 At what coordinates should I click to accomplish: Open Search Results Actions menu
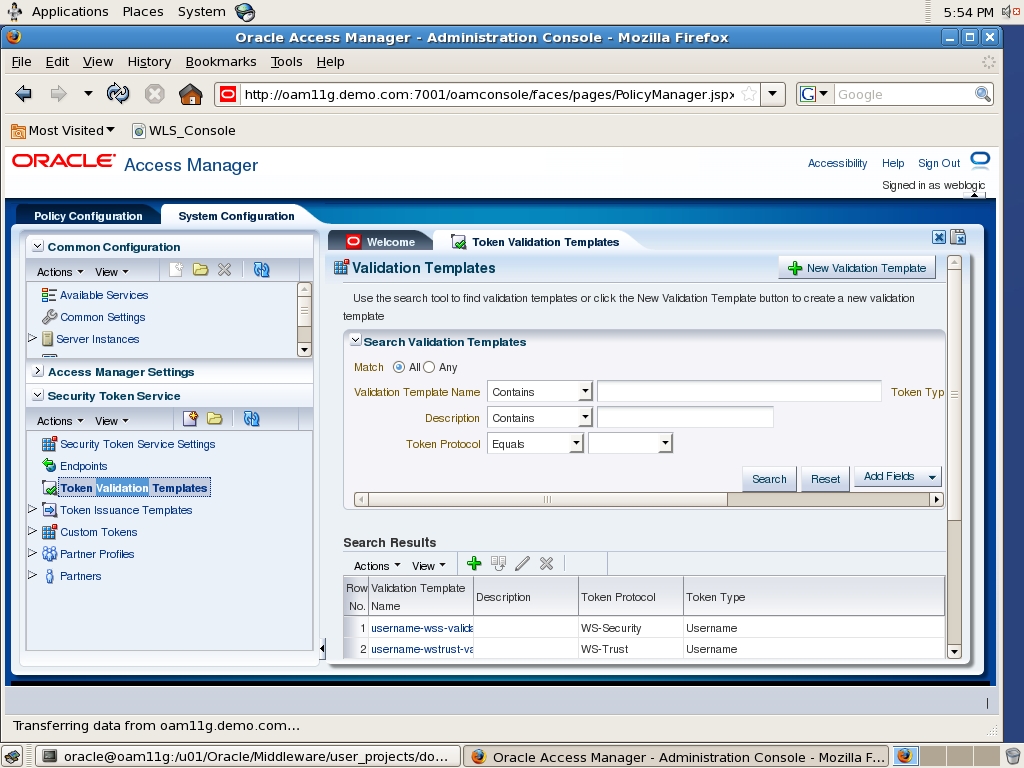[x=377, y=566]
